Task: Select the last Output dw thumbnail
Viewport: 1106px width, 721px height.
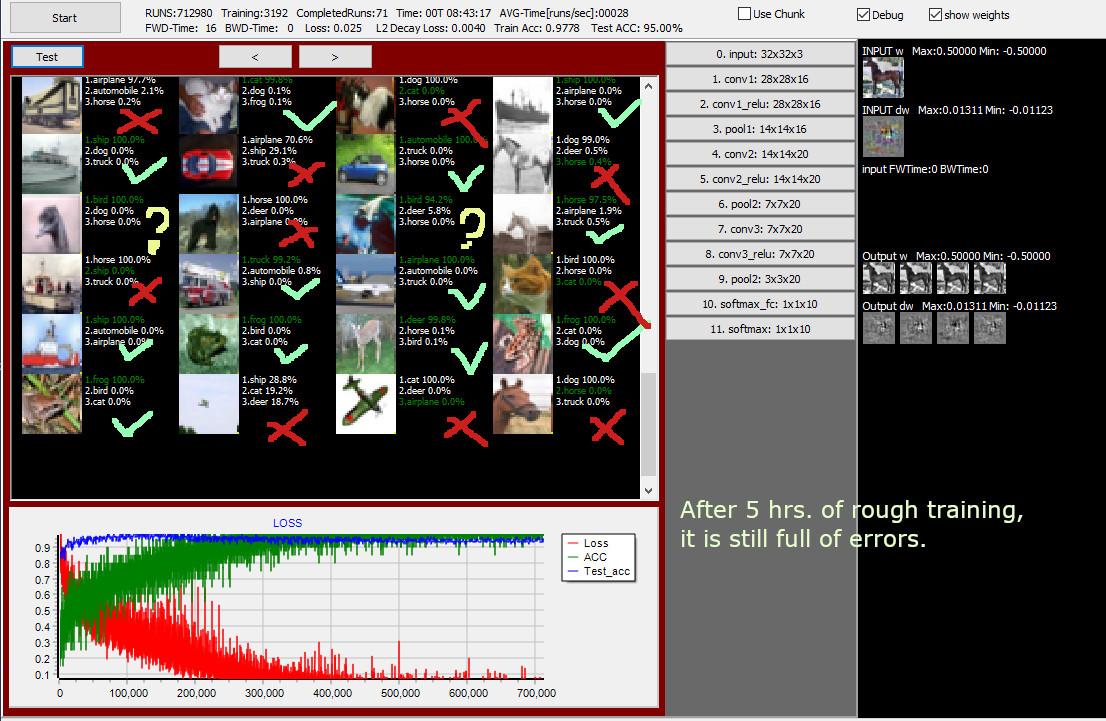Action: (x=990, y=328)
